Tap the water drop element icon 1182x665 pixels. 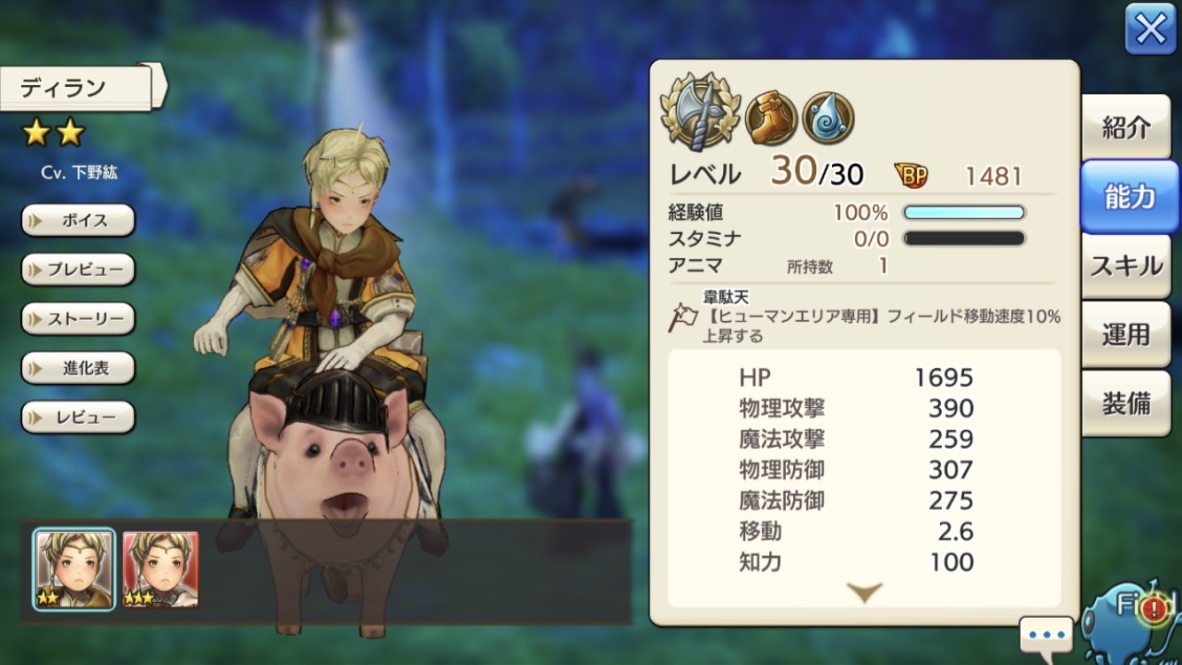[x=828, y=118]
